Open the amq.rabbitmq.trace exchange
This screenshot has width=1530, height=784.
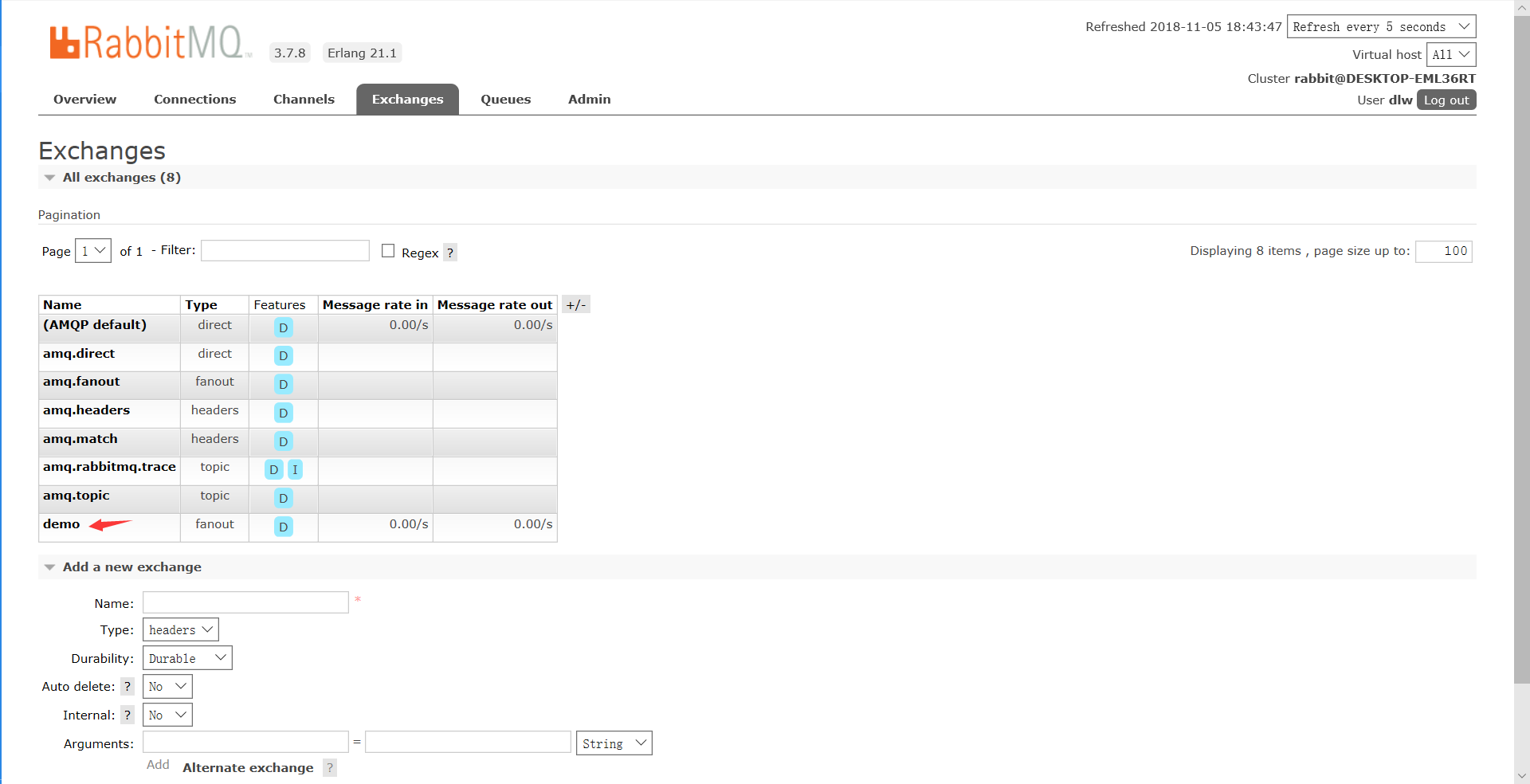109,467
